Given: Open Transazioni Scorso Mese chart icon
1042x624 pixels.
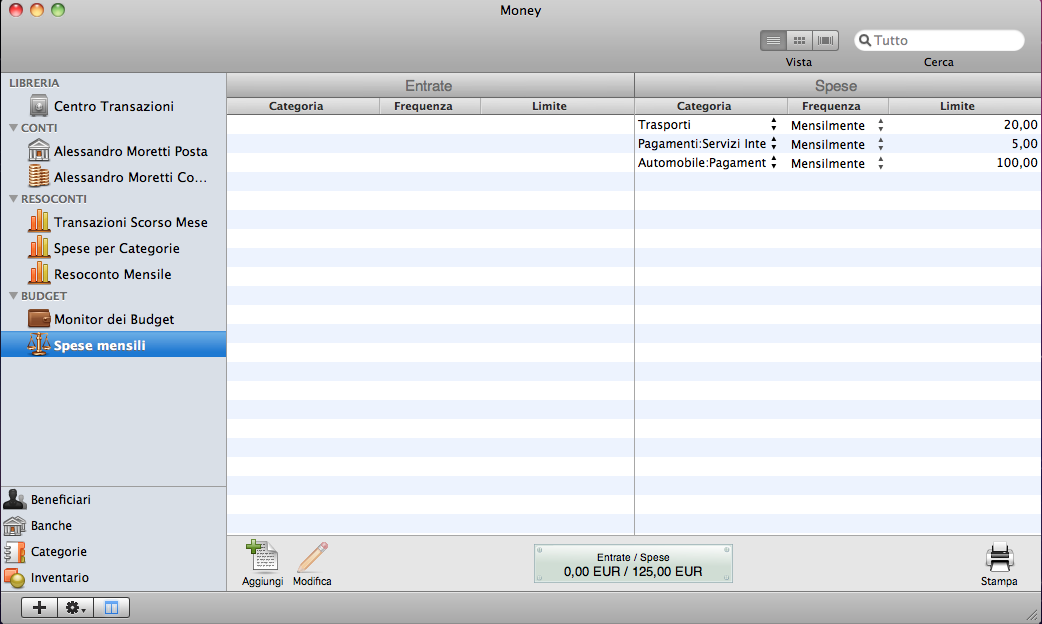Looking at the screenshot, I should tap(39, 221).
